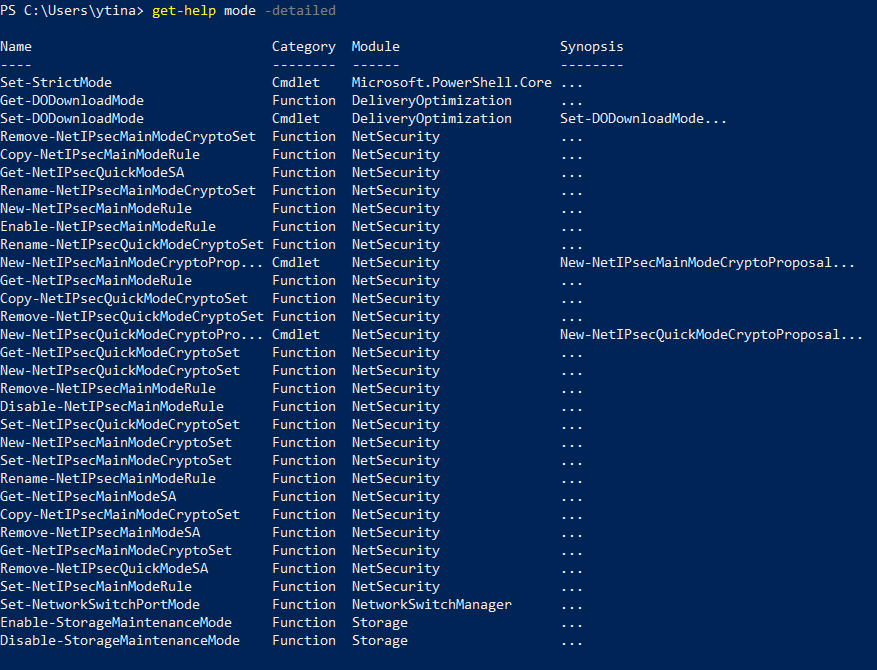Screen dimensions: 877x670
Task: Click the 'PS C:\Users\ytina>' prompt text
Action: click(x=72, y=11)
